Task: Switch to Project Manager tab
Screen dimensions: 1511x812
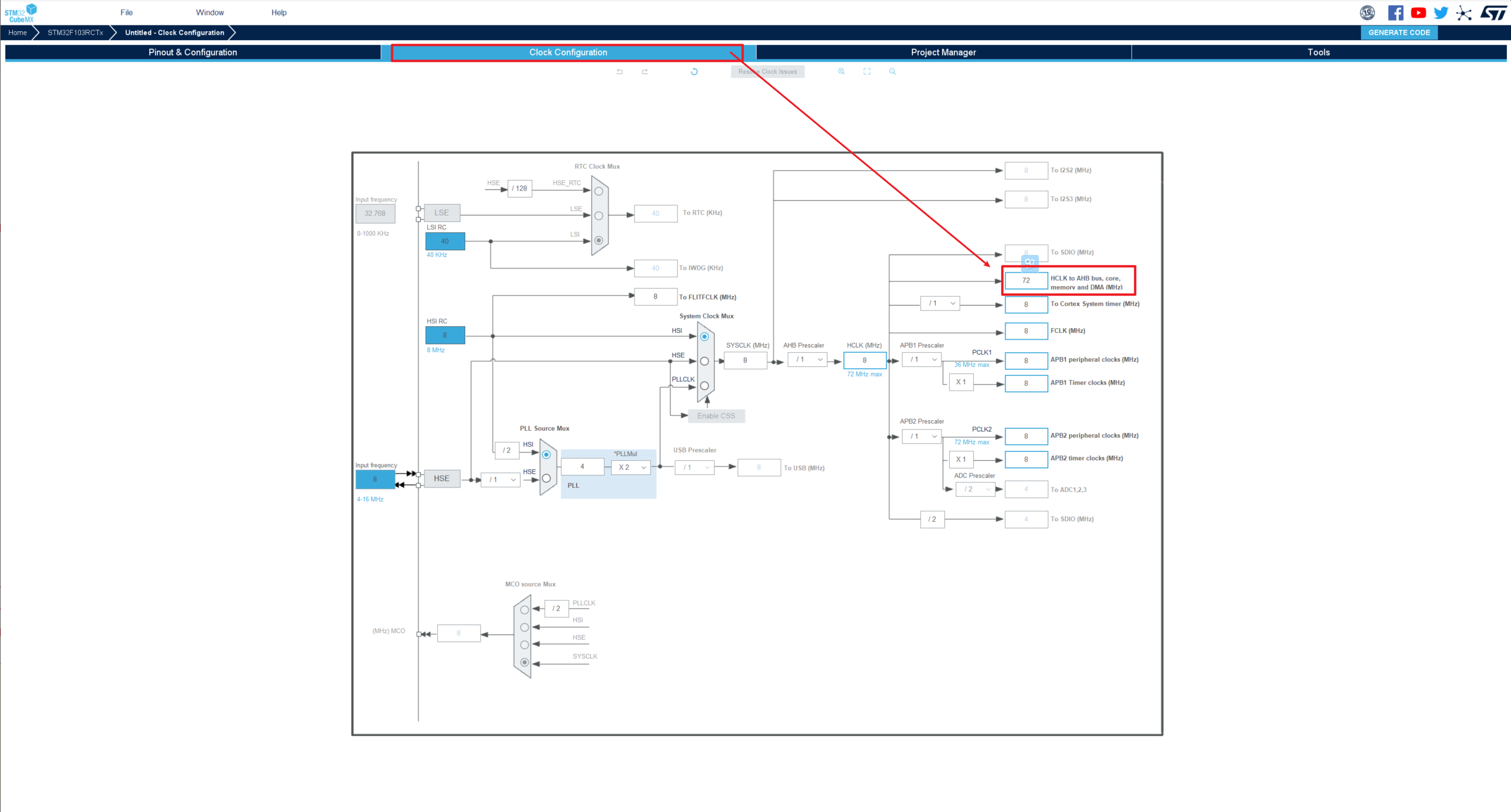Action: click(x=943, y=53)
